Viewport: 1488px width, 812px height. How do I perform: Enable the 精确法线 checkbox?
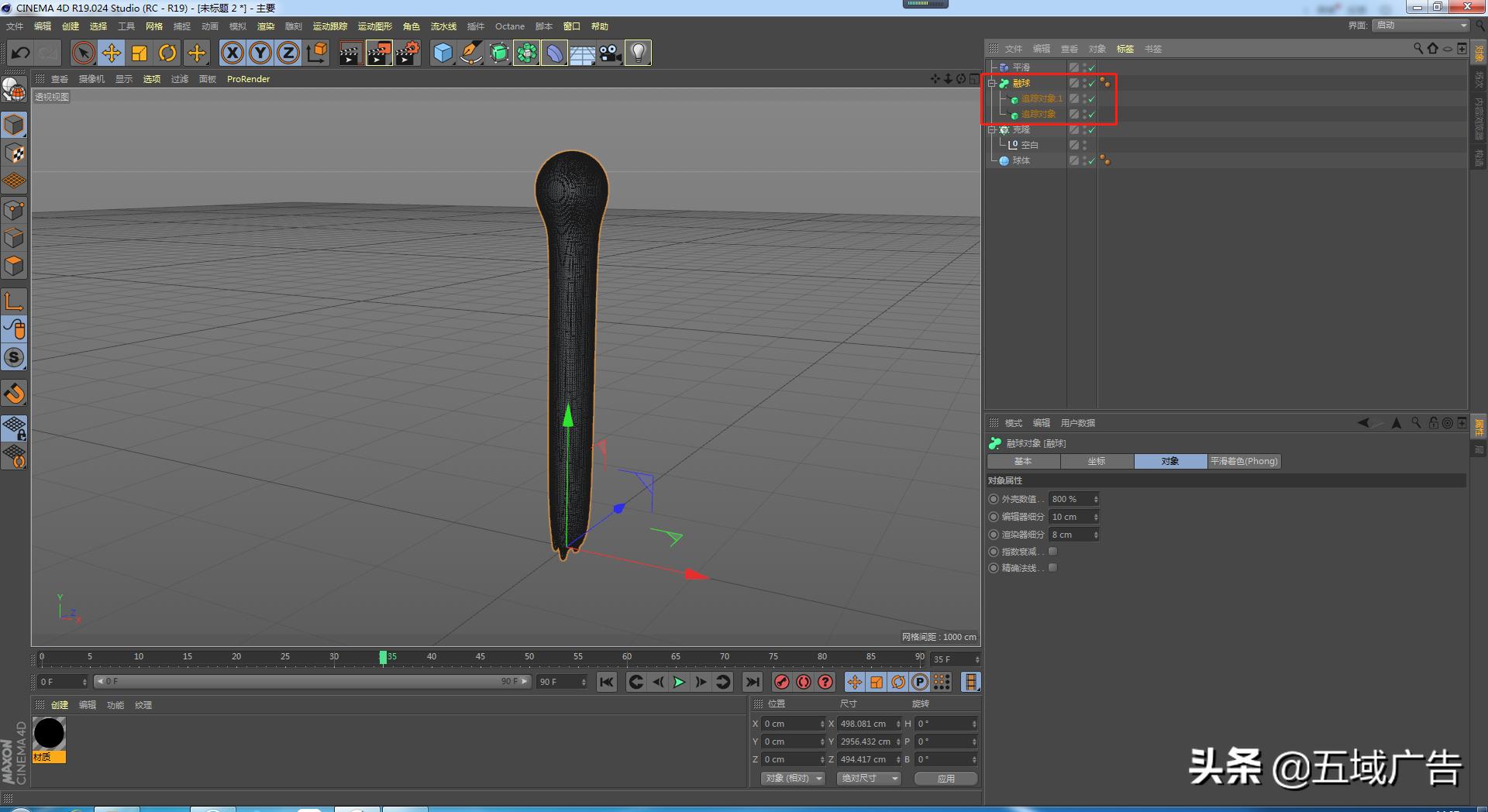(1052, 568)
